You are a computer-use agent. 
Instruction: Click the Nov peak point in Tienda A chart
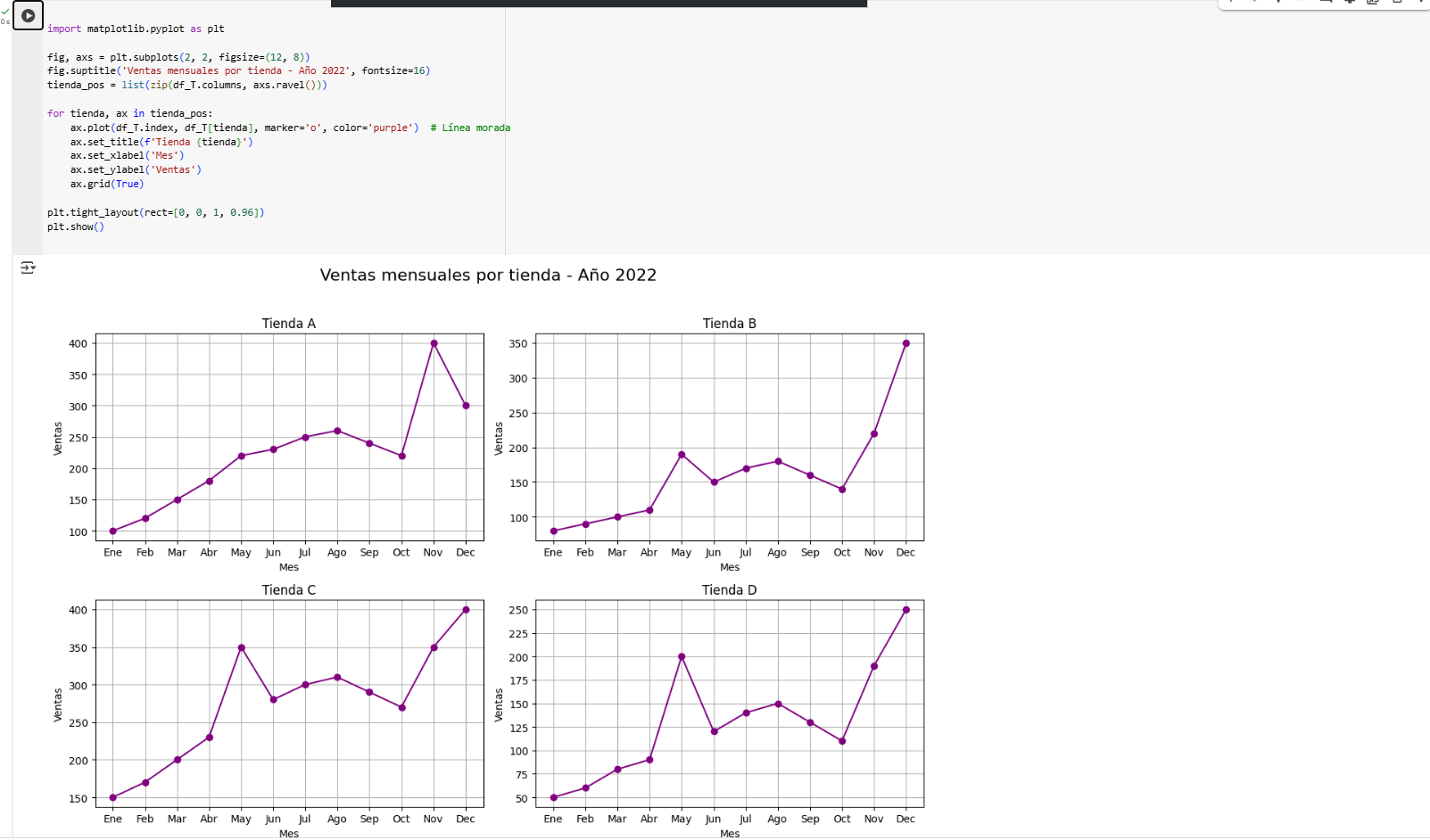[x=434, y=343]
